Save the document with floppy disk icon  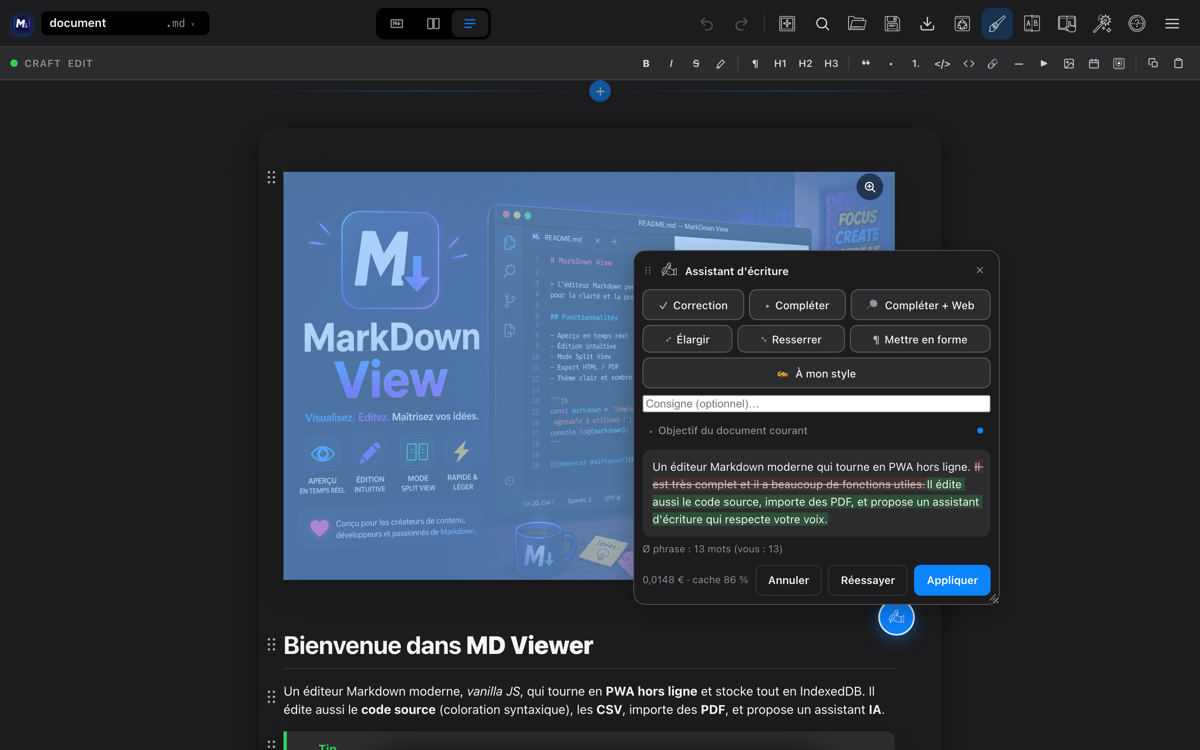892,23
